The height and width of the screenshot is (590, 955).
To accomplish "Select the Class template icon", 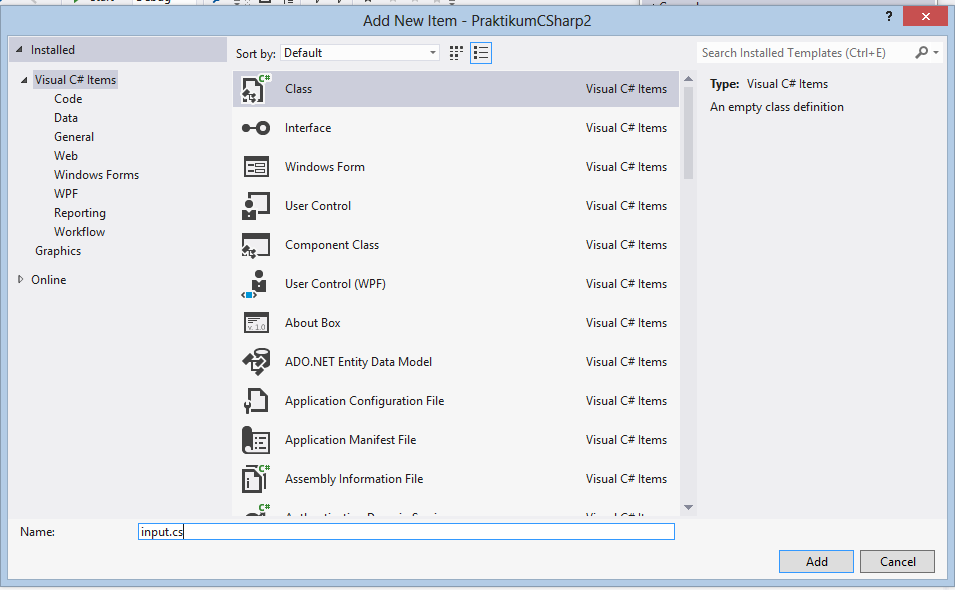I will tap(256, 89).
